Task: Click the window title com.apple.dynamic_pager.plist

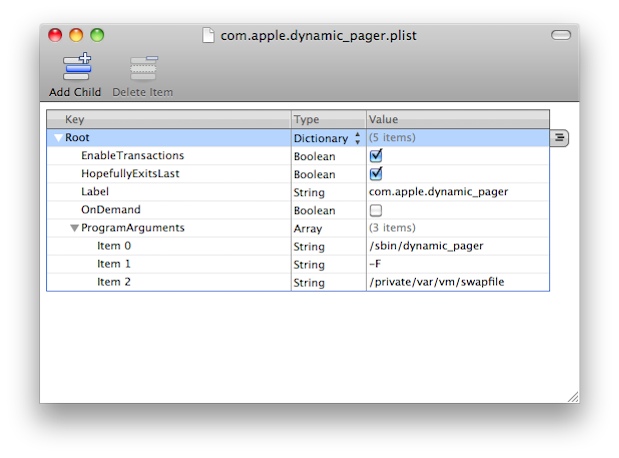Action: point(318,36)
